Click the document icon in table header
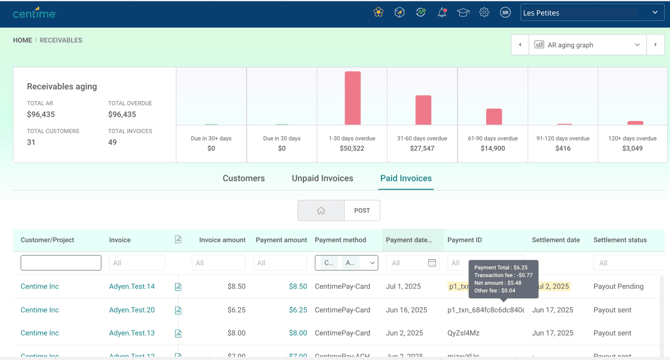Image resolution: width=670 pixels, height=360 pixels. pyautogui.click(x=178, y=240)
